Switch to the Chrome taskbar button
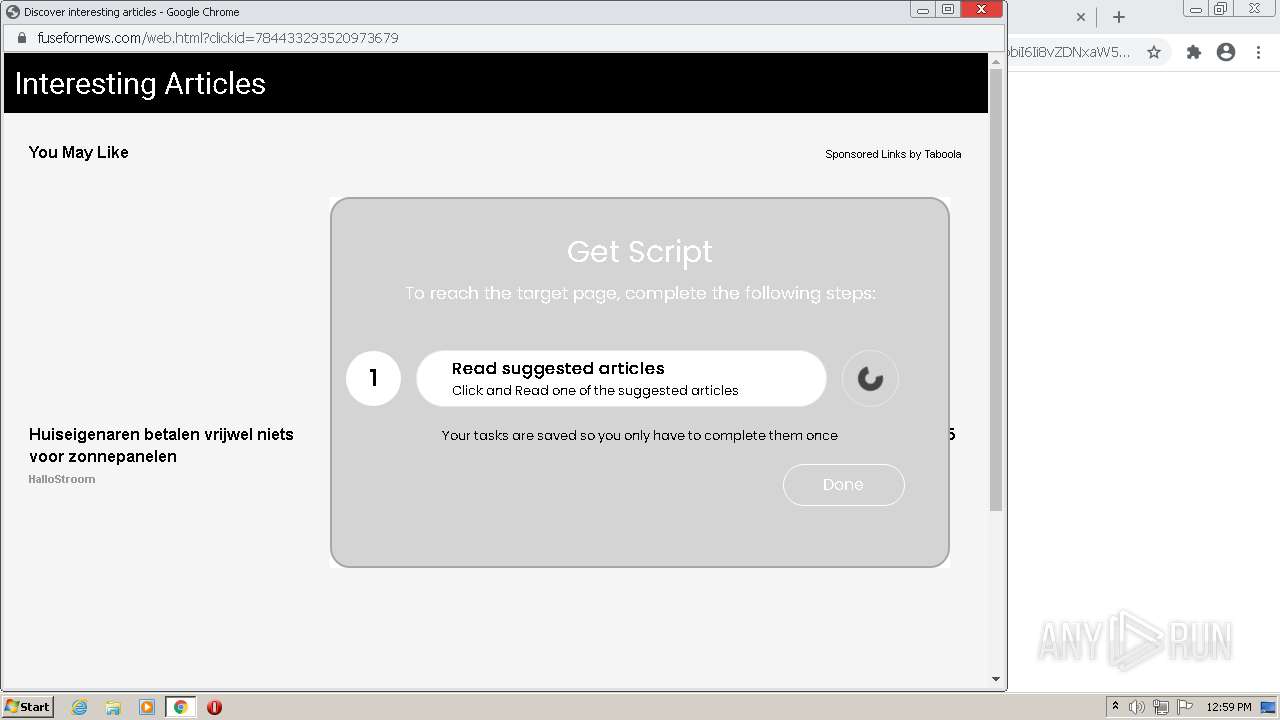The image size is (1280, 720). tap(180, 707)
